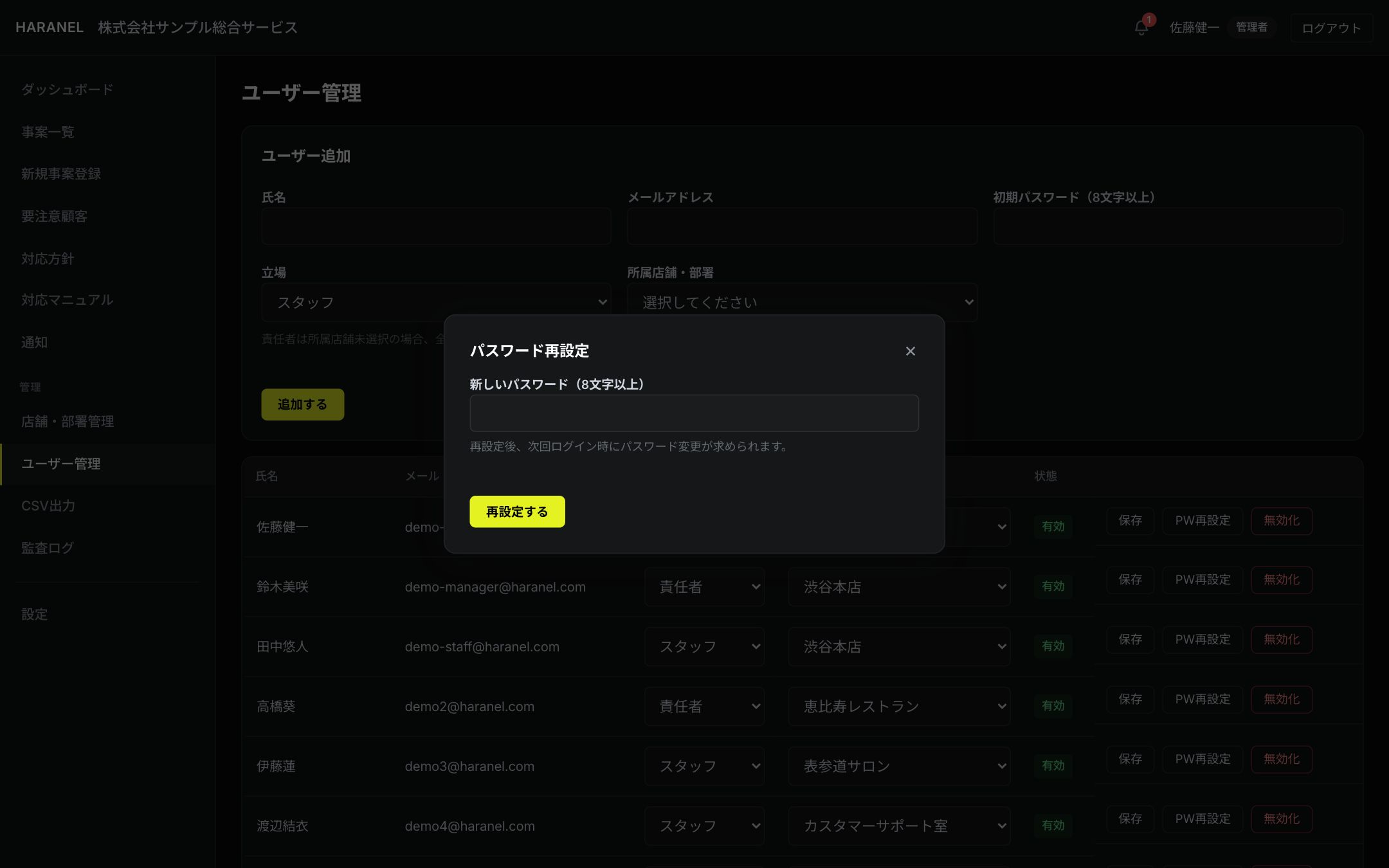Click 無効化 for 鈴木美咲 row
The image size is (1389, 868).
point(1282,579)
